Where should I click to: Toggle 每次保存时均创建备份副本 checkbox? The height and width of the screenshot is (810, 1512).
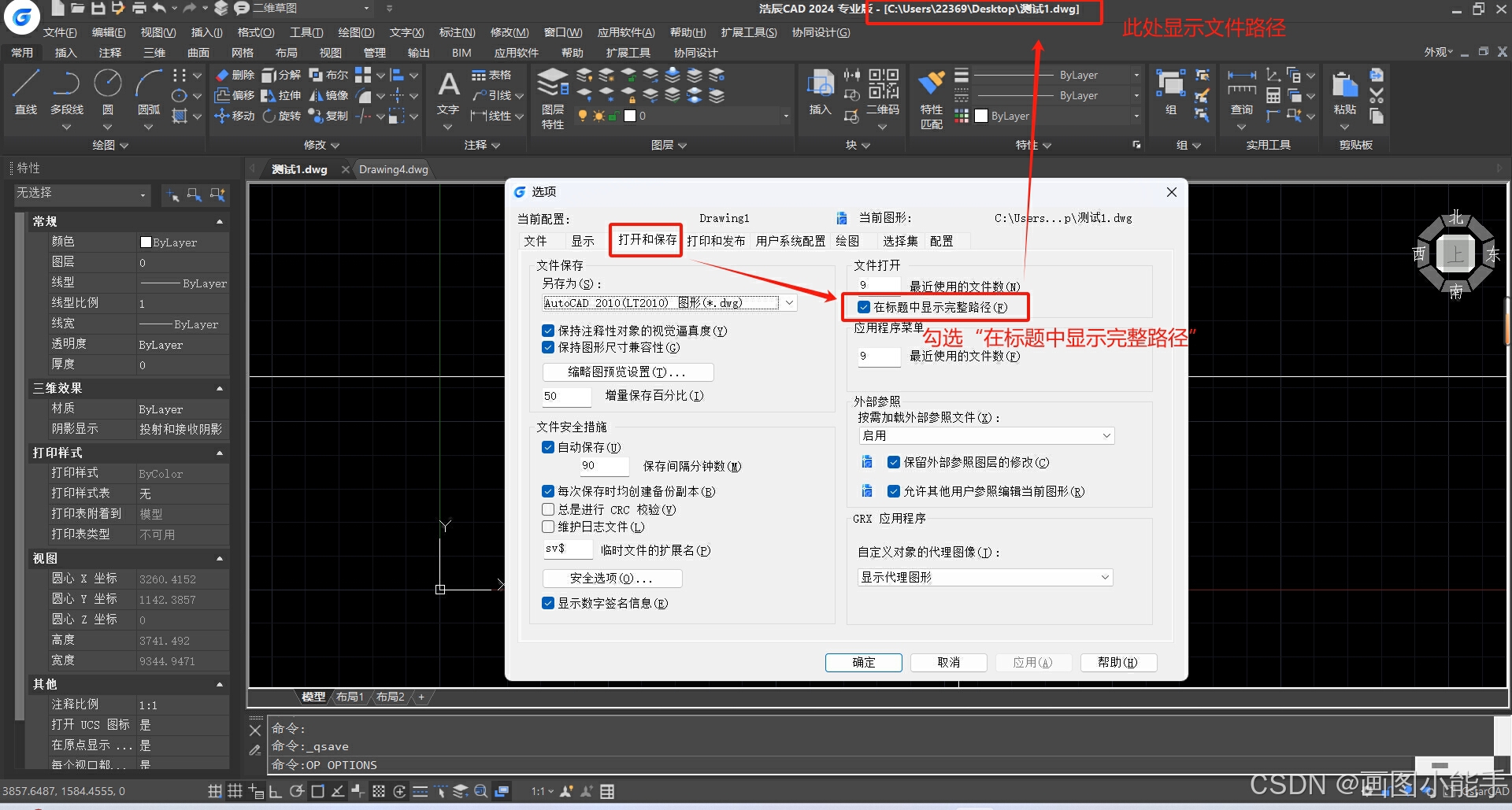coord(548,491)
